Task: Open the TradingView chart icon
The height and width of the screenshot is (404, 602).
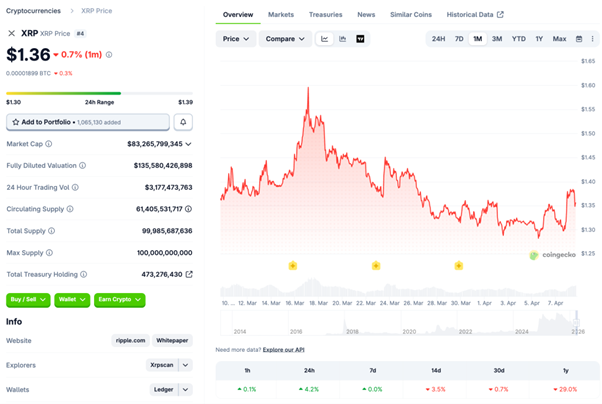Action: pos(360,39)
